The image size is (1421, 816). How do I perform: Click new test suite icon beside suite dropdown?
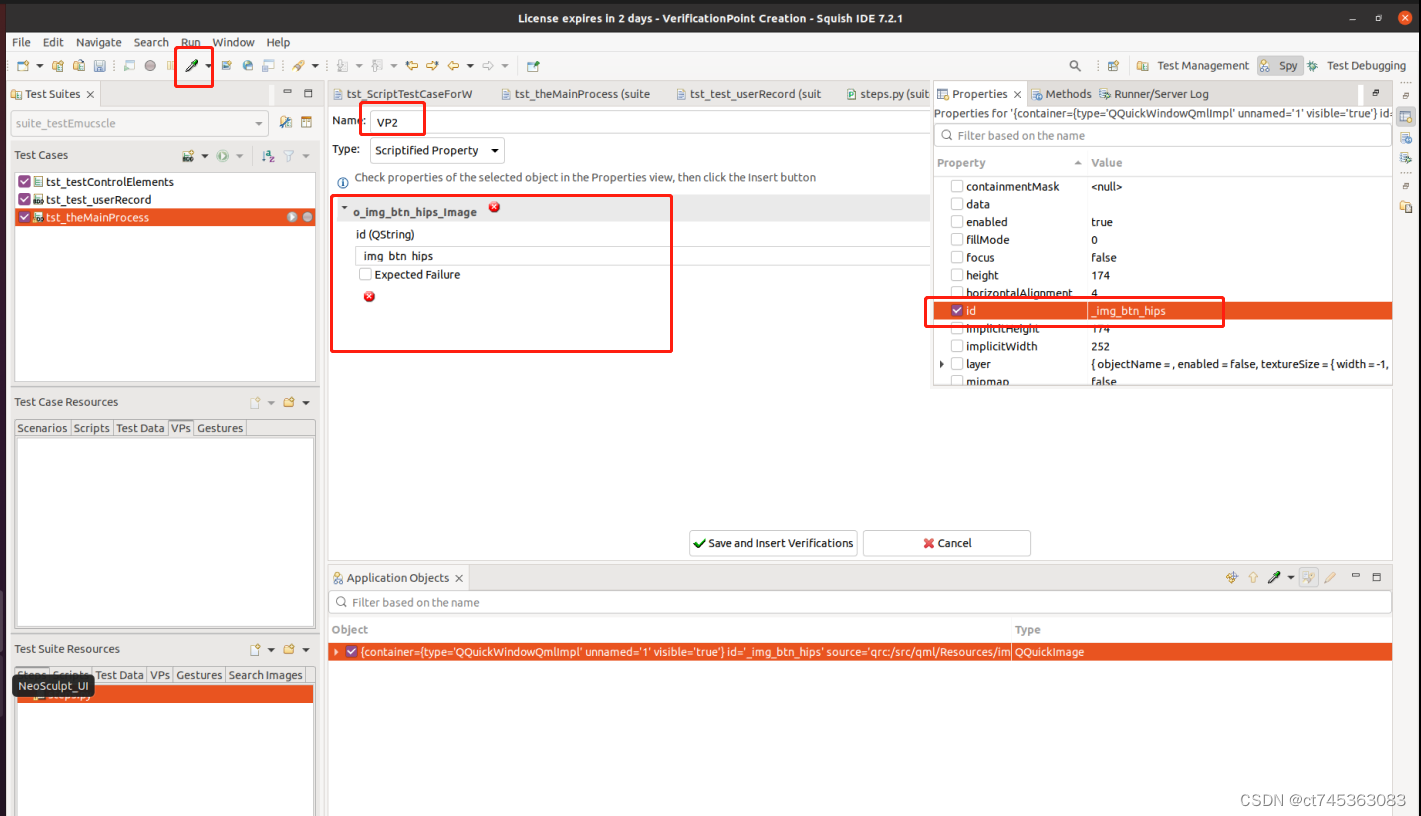click(285, 122)
